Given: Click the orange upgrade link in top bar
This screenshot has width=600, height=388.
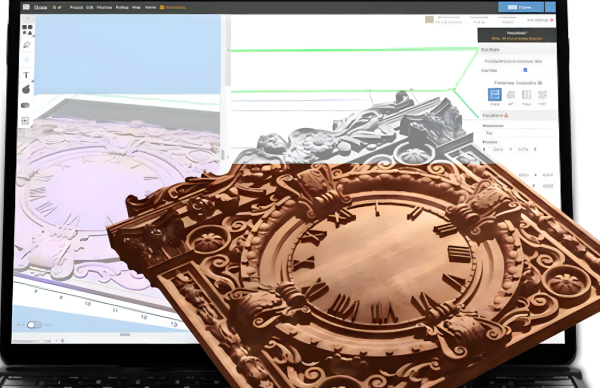Looking at the screenshot, I should [x=175, y=7].
